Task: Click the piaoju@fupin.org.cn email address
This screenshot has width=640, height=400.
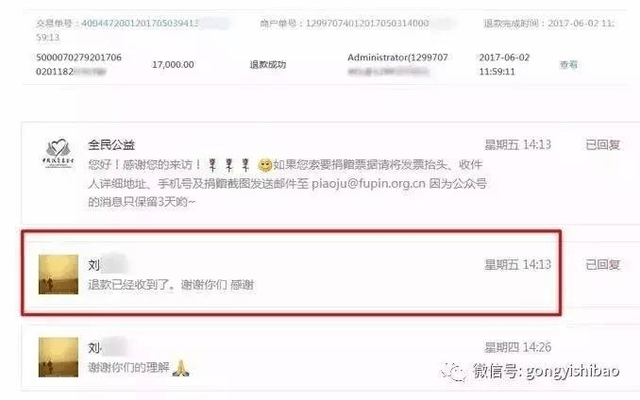Action: [x=369, y=184]
